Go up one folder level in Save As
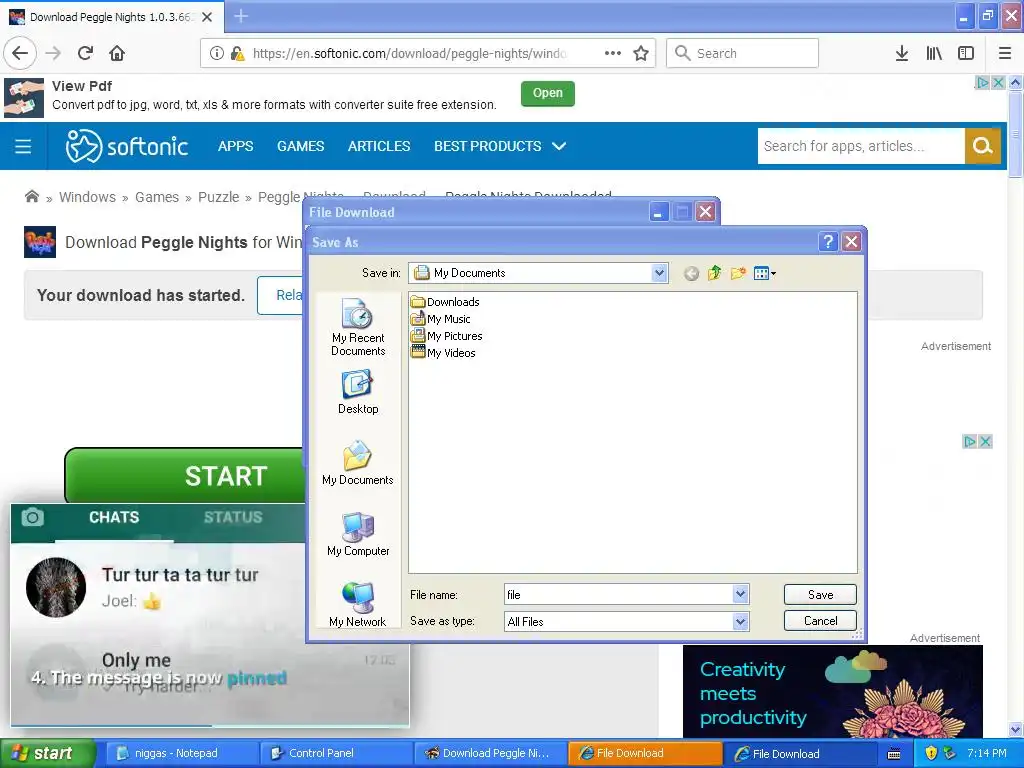 coord(714,273)
